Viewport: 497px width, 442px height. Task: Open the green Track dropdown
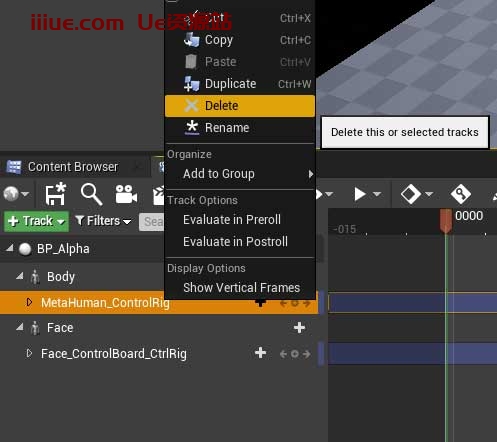(36, 221)
